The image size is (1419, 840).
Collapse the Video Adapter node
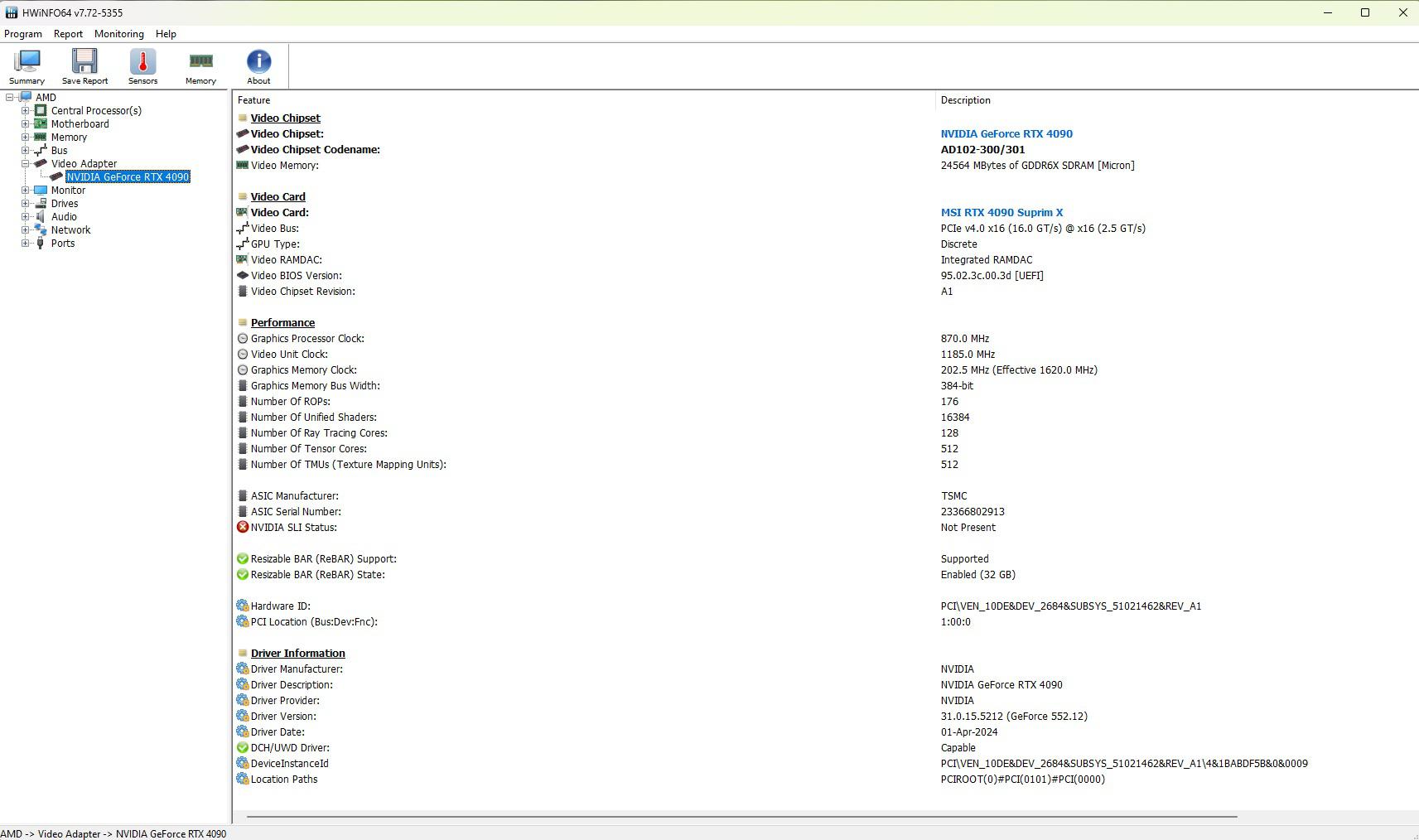(x=25, y=163)
